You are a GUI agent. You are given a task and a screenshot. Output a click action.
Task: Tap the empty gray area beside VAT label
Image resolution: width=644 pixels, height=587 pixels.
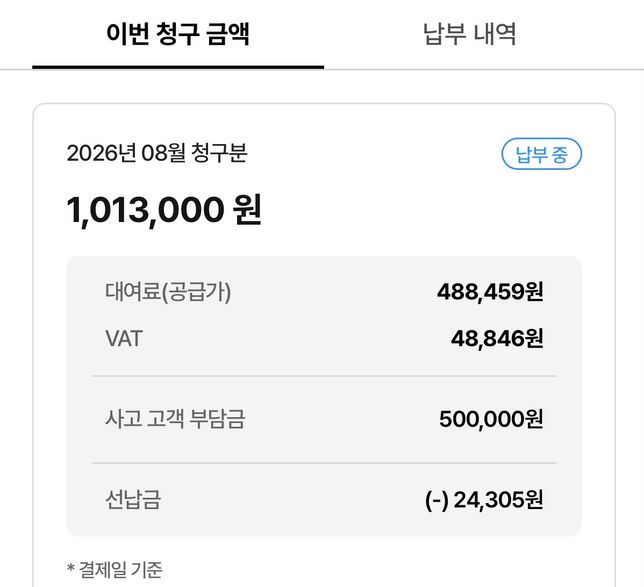(x=296, y=339)
